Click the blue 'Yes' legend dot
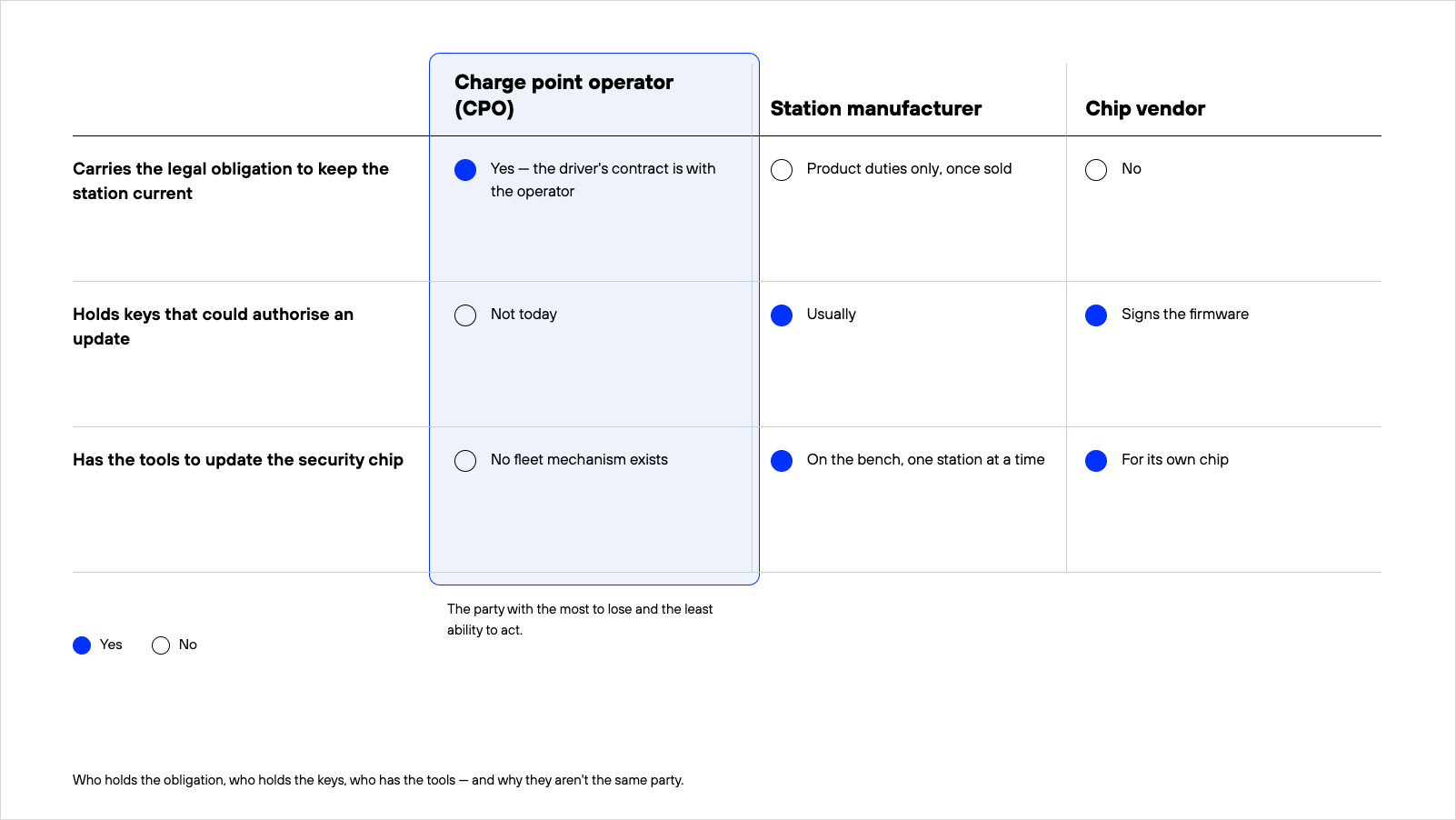Image resolution: width=1456 pixels, height=820 pixels. tap(82, 645)
